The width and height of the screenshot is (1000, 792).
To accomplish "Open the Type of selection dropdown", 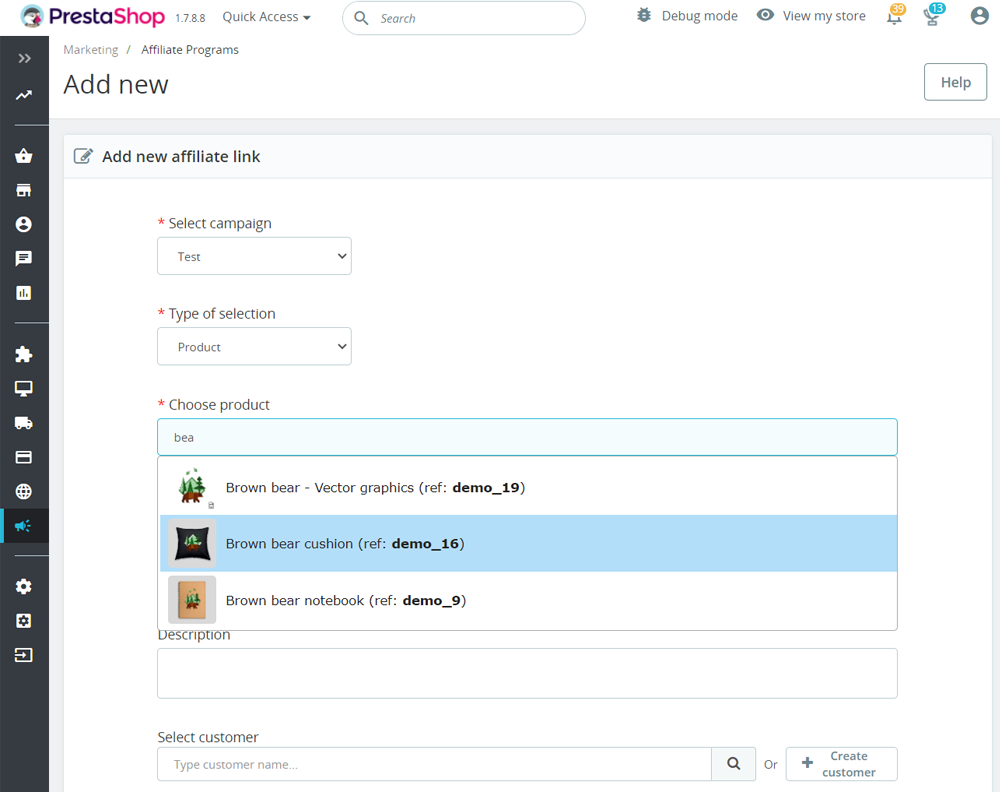I will pyautogui.click(x=254, y=346).
